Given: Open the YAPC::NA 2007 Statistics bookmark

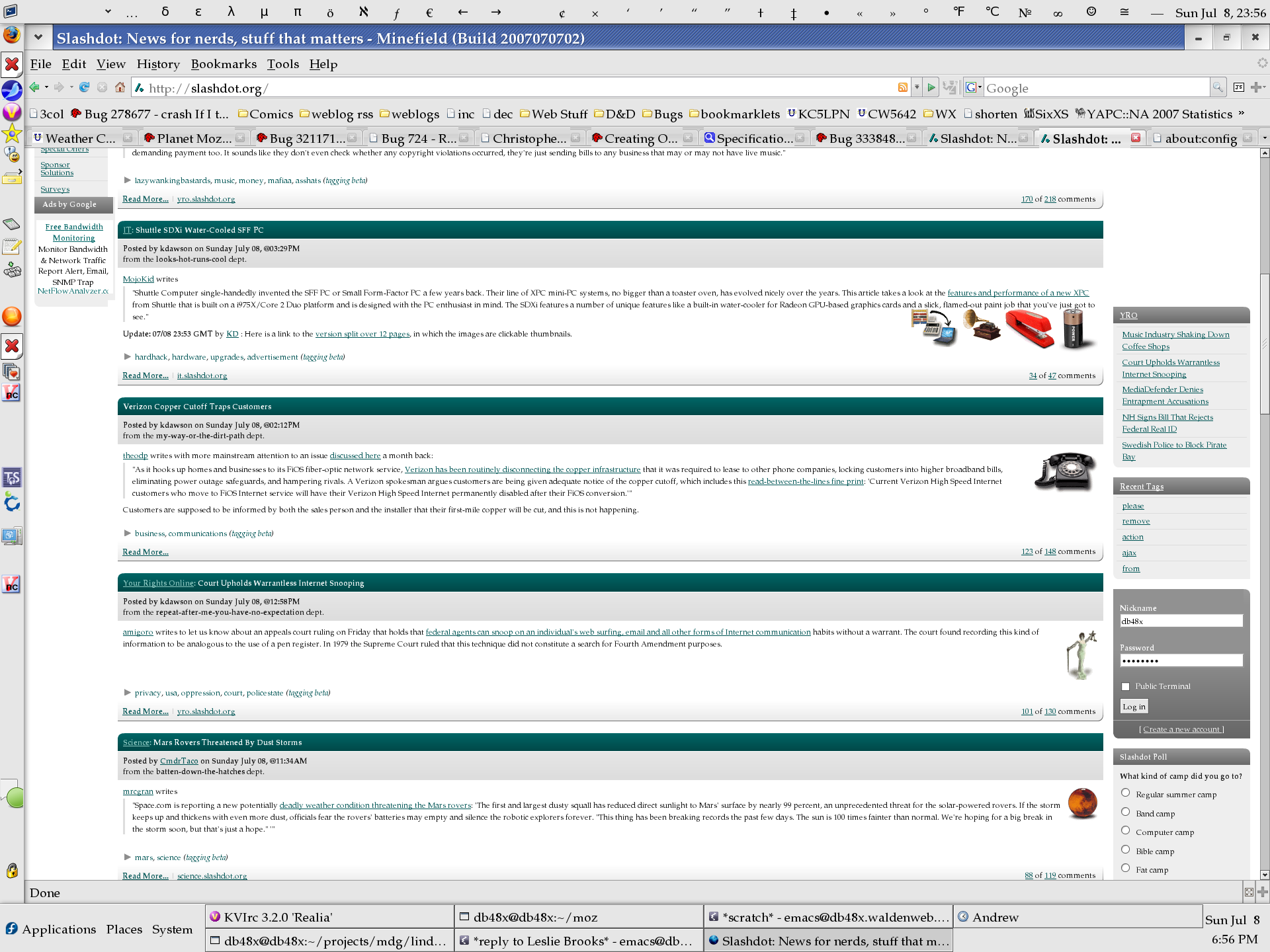Looking at the screenshot, I should [1154, 114].
